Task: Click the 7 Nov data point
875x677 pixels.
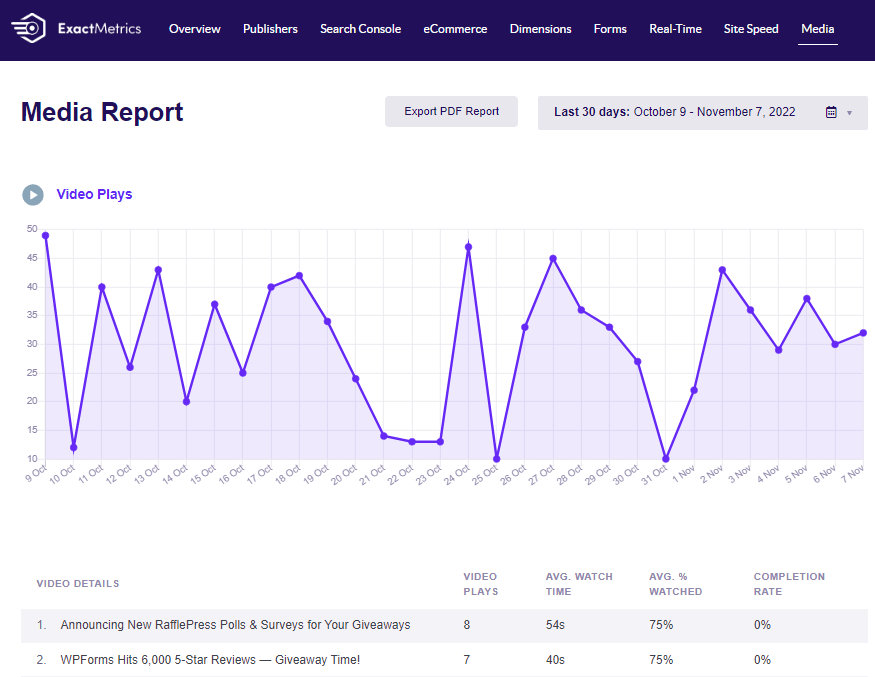Action: point(863,333)
